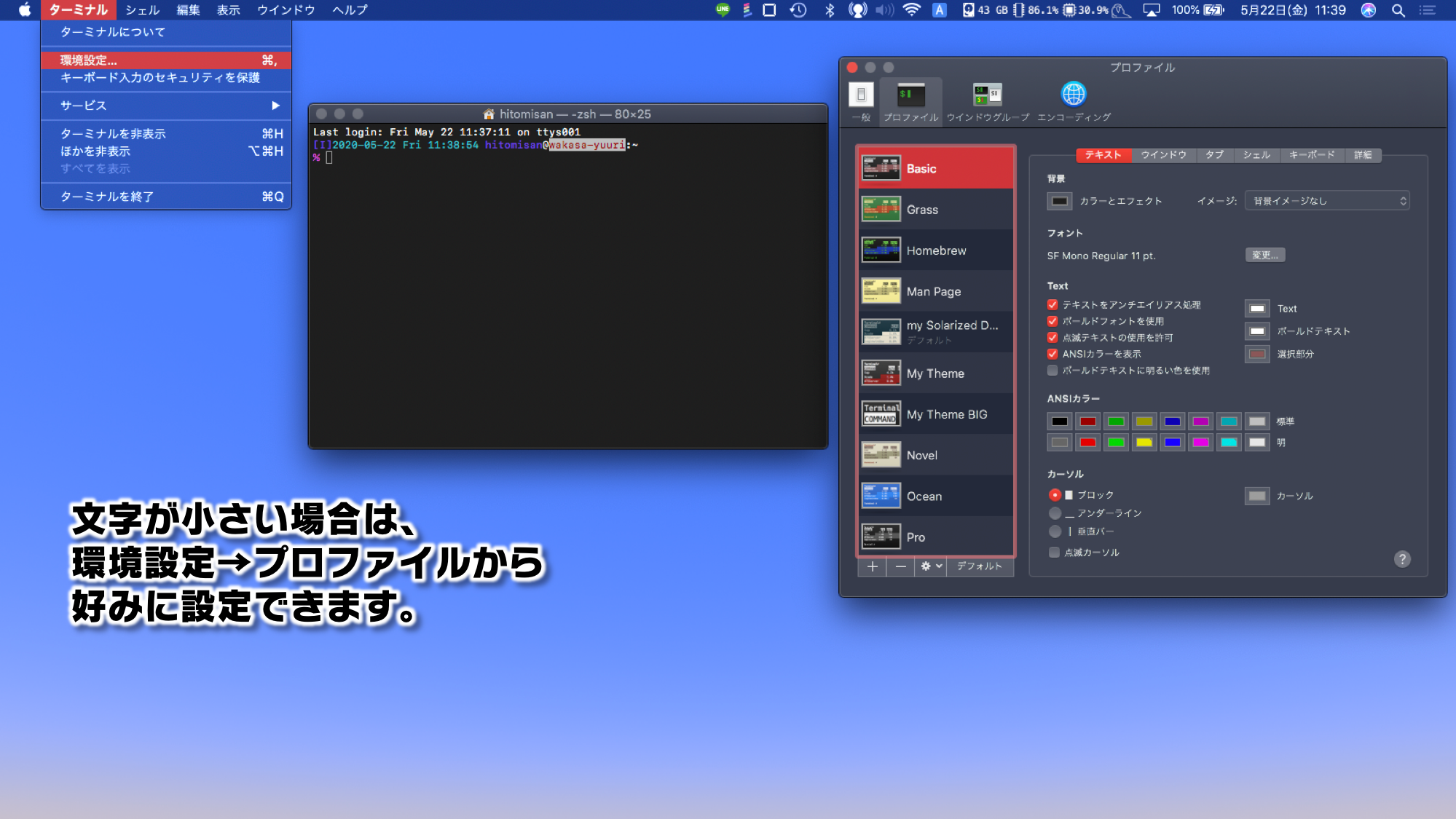Click the battery status icon

pos(1214,10)
